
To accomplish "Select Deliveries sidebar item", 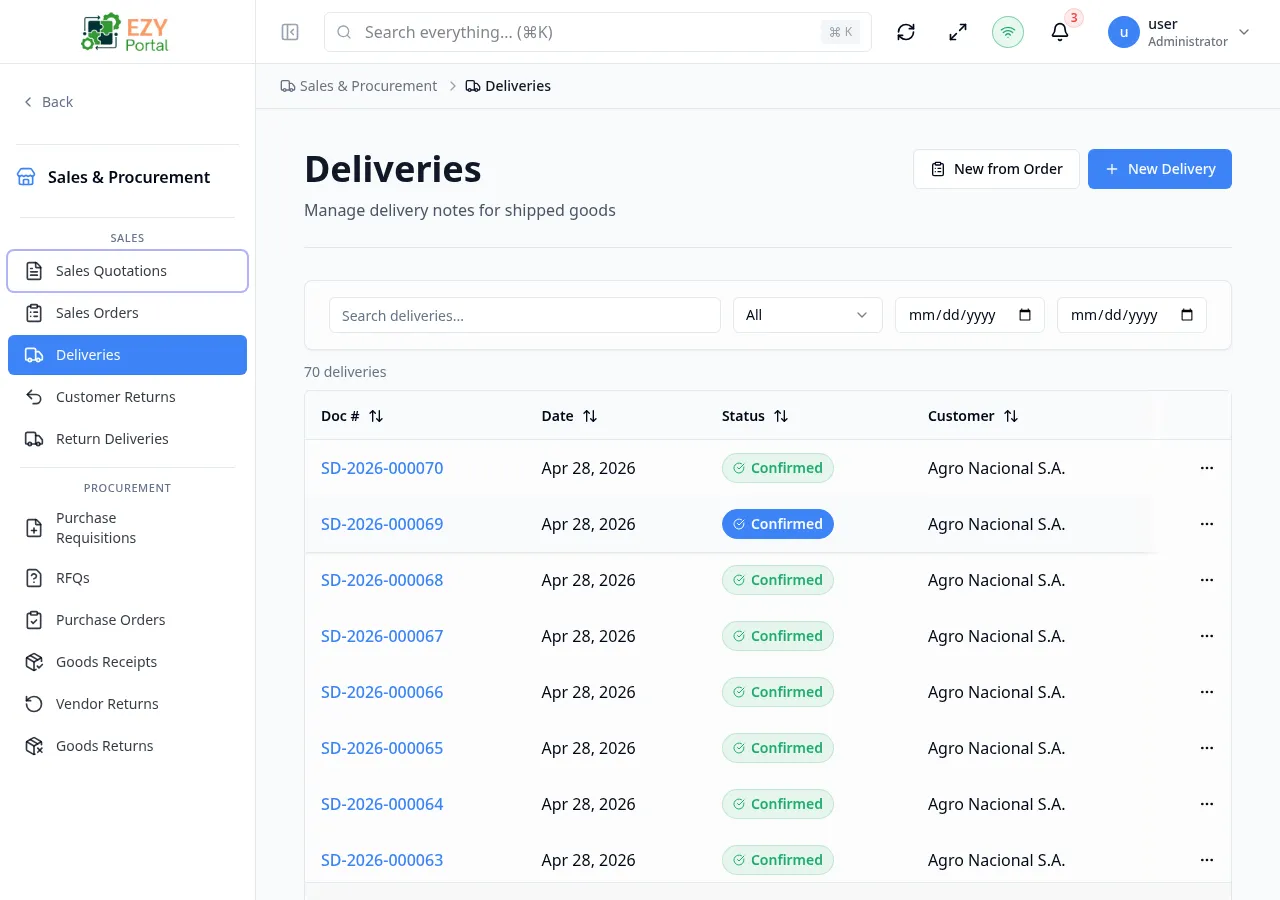I will tap(127, 355).
